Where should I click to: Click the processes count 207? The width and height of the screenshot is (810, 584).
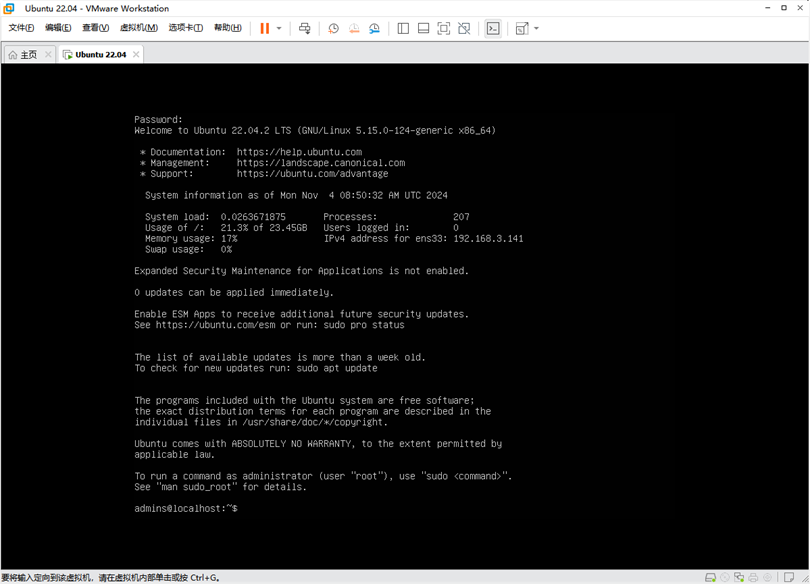[461, 217]
